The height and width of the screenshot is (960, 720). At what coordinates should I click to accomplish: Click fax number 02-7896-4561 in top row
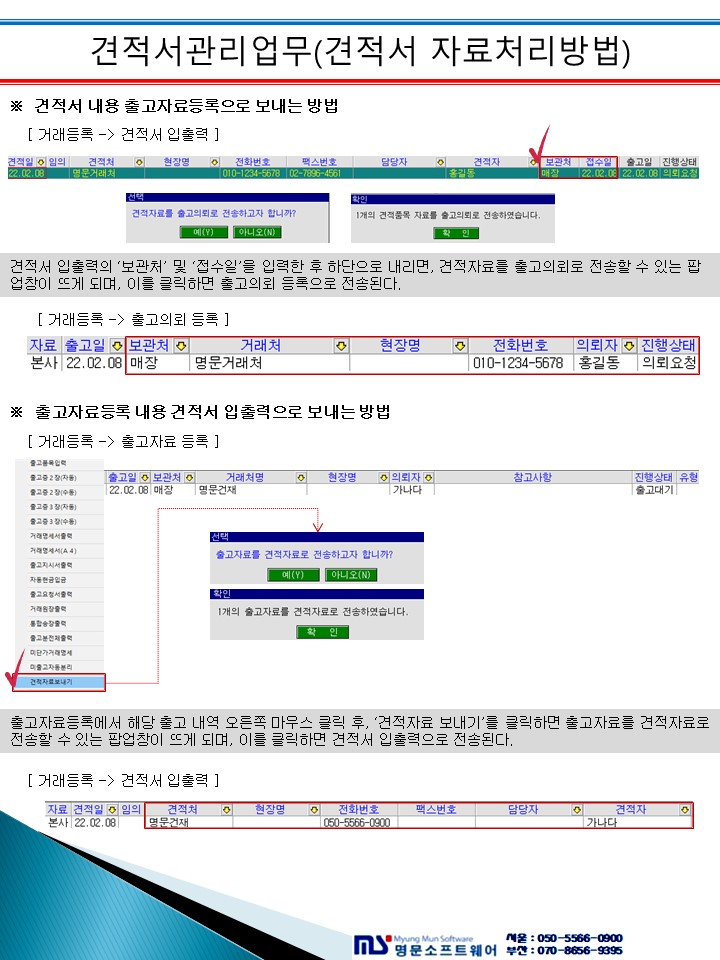(315, 173)
